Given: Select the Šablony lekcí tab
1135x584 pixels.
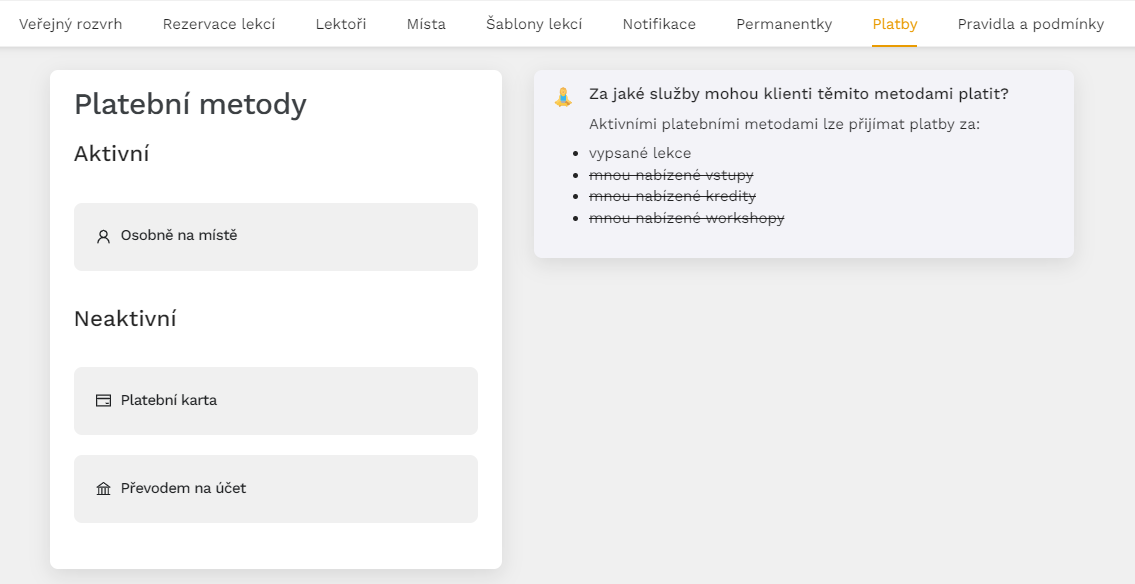Looking at the screenshot, I should (x=534, y=24).
